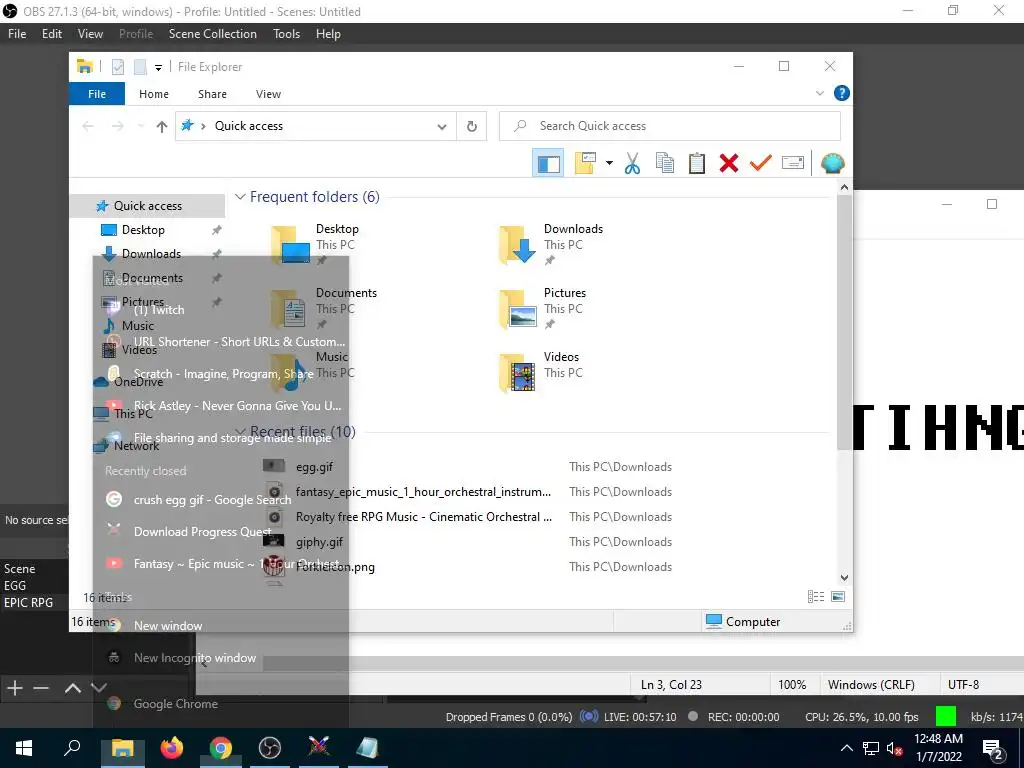Click the Search Quick access field
This screenshot has height=768, width=1024.
tap(670, 126)
